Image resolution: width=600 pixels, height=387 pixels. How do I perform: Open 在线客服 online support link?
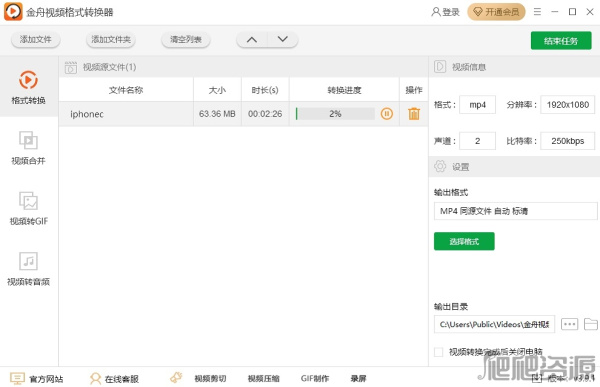114,379
